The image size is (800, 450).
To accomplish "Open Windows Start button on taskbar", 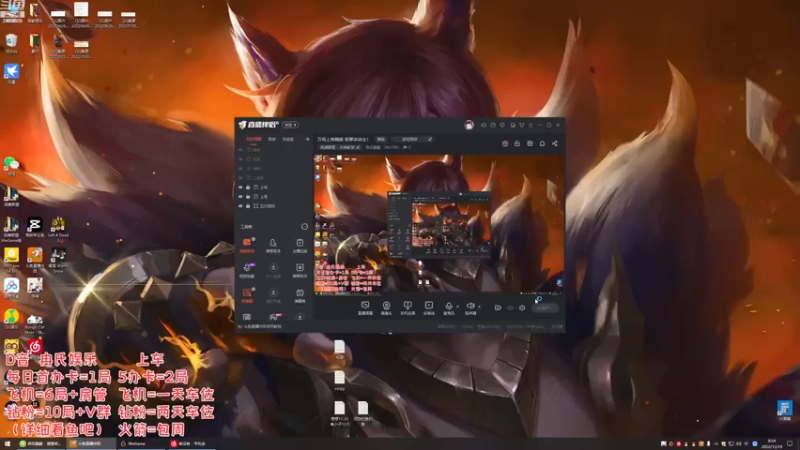I will pos(7,444).
